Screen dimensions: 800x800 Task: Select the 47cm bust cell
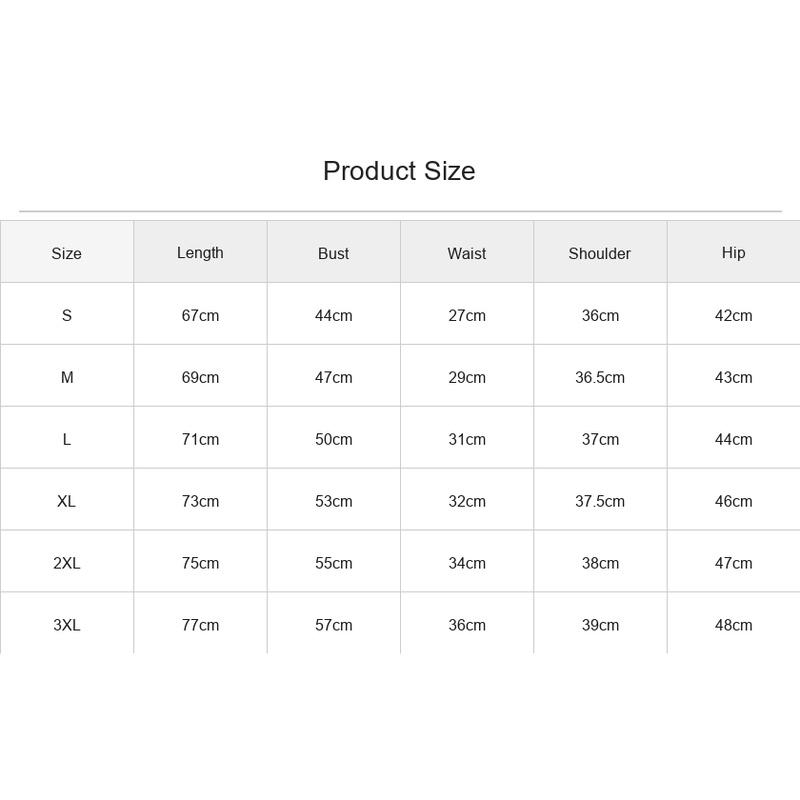333,378
